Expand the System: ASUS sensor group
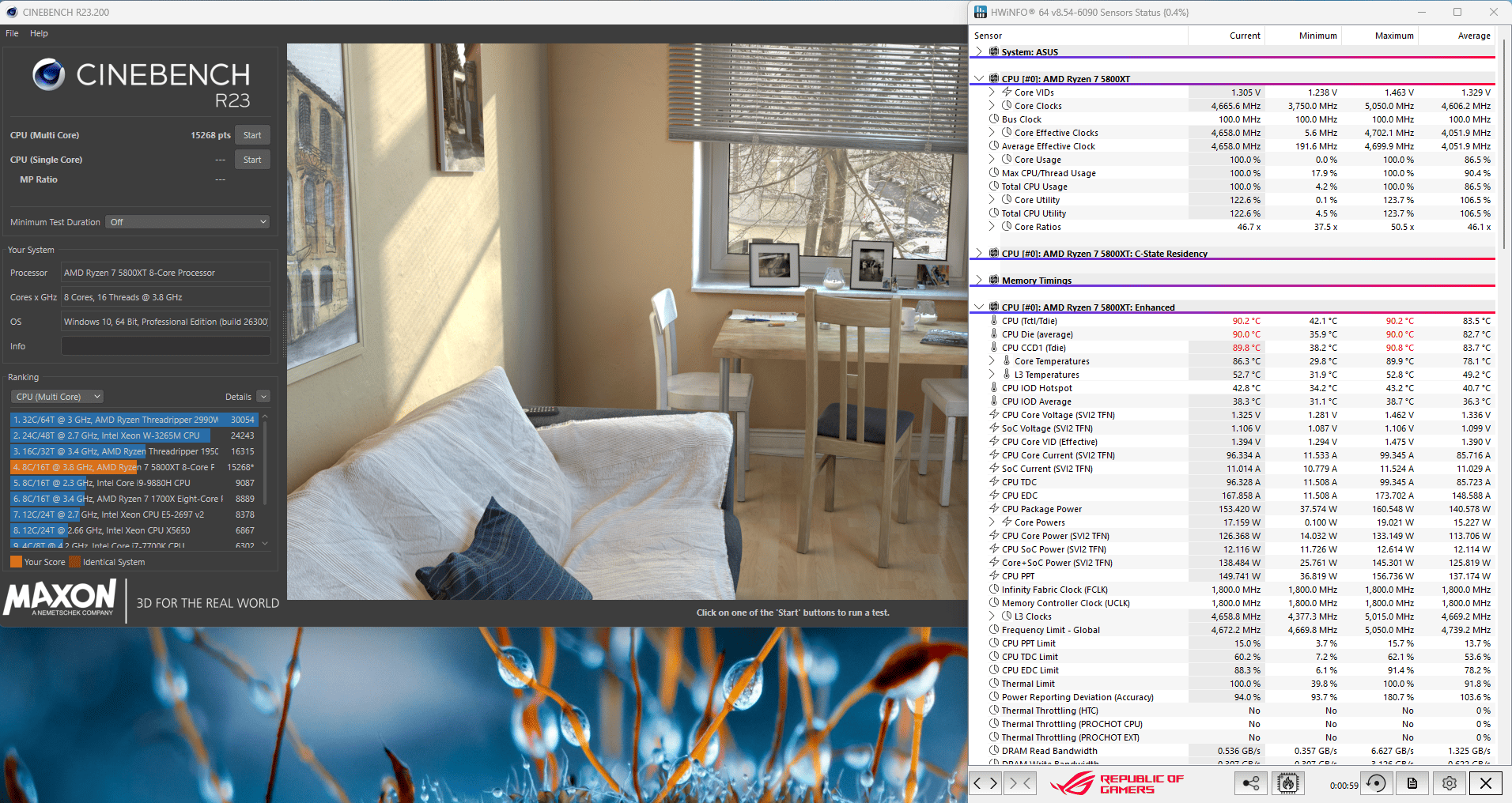The image size is (1512, 803). click(x=979, y=51)
